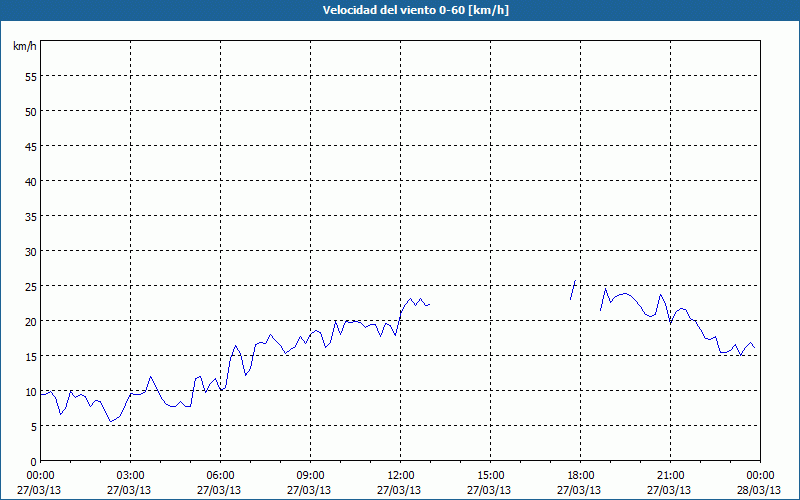Pick the 27/03/13 date beneath 09:00
This screenshot has height=500, width=800.
(309, 490)
